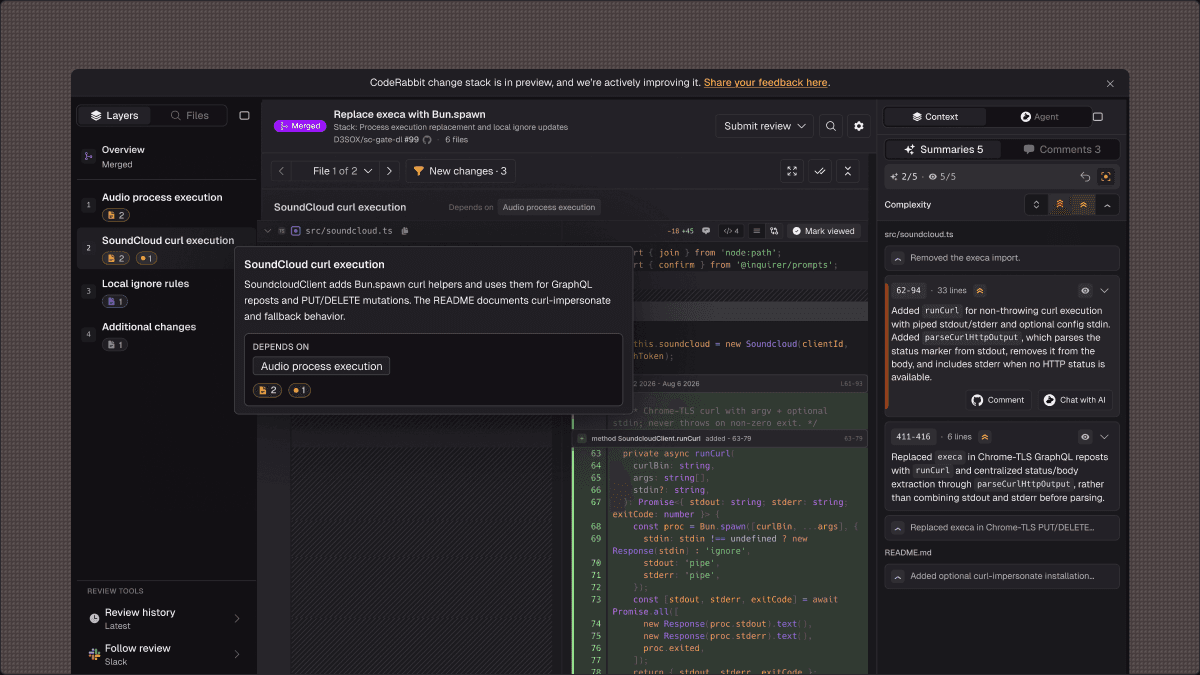Open the comment bubble icon on src/soundcloud.ts header
This screenshot has height=675, width=1200.
pos(706,231)
